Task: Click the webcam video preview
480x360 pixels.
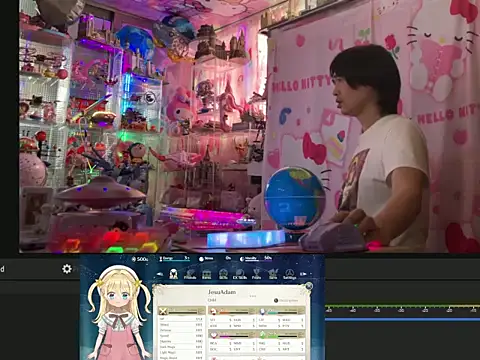Action: (x=249, y=126)
